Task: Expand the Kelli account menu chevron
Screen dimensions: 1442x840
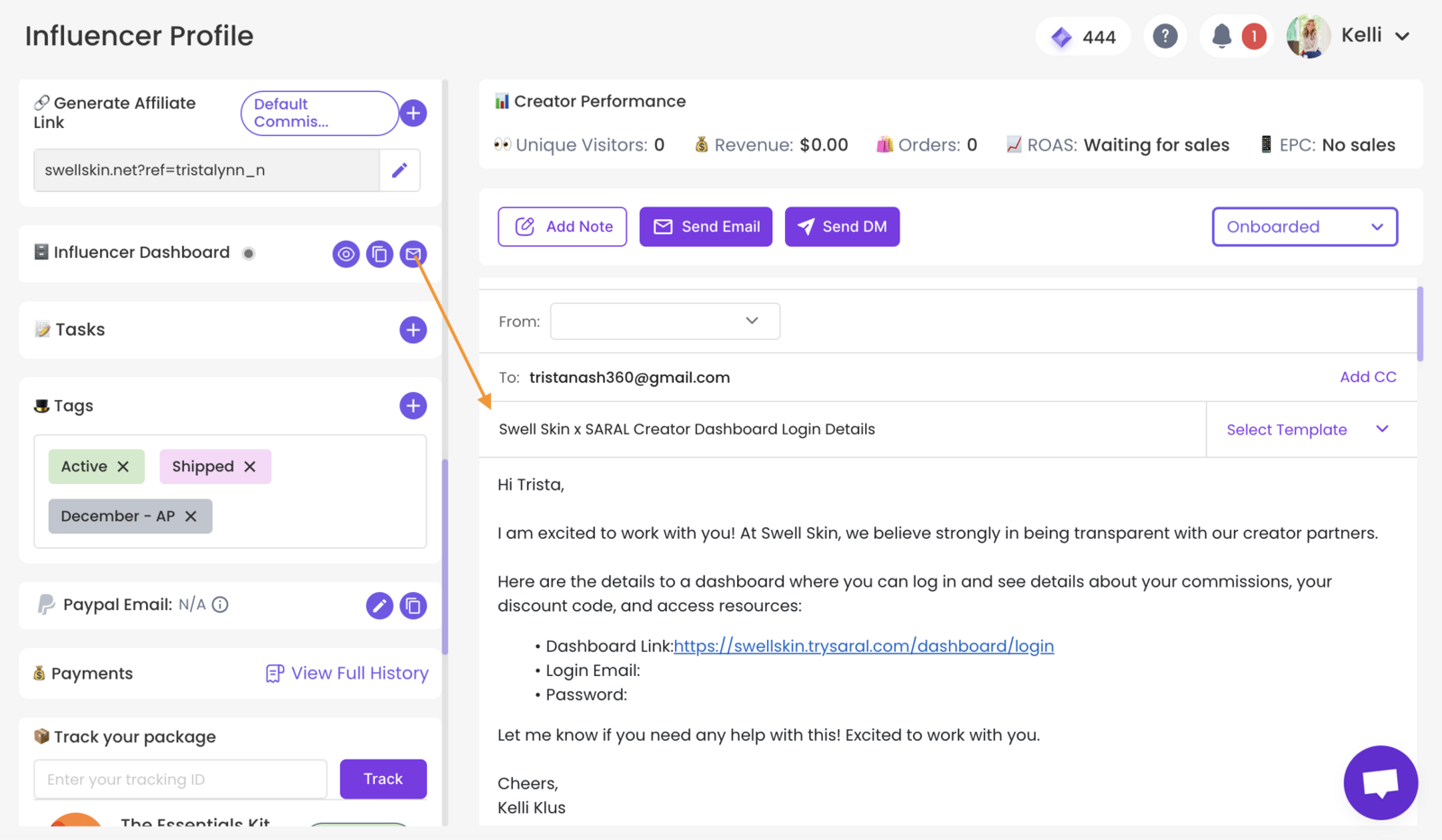Action: (x=1402, y=36)
